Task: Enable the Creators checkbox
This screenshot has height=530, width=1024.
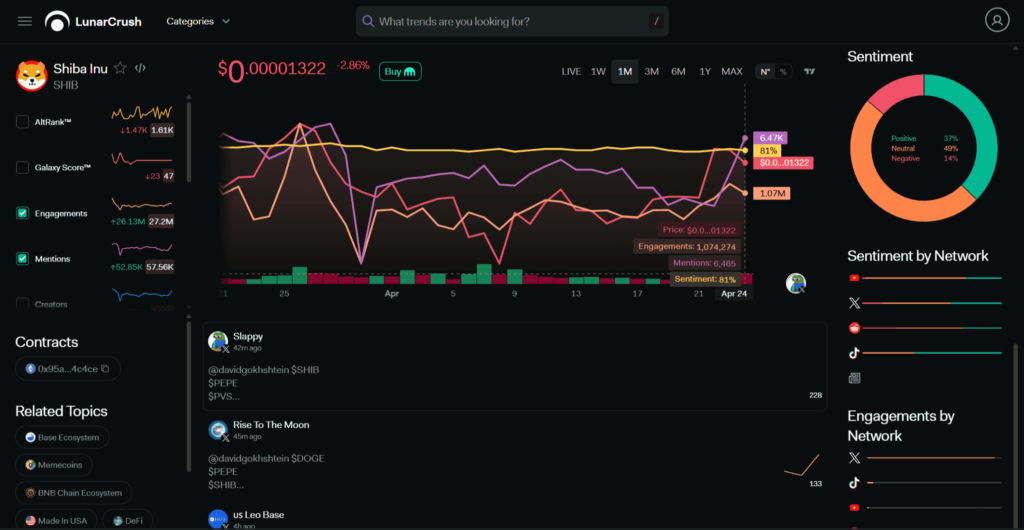Action: 22,304
